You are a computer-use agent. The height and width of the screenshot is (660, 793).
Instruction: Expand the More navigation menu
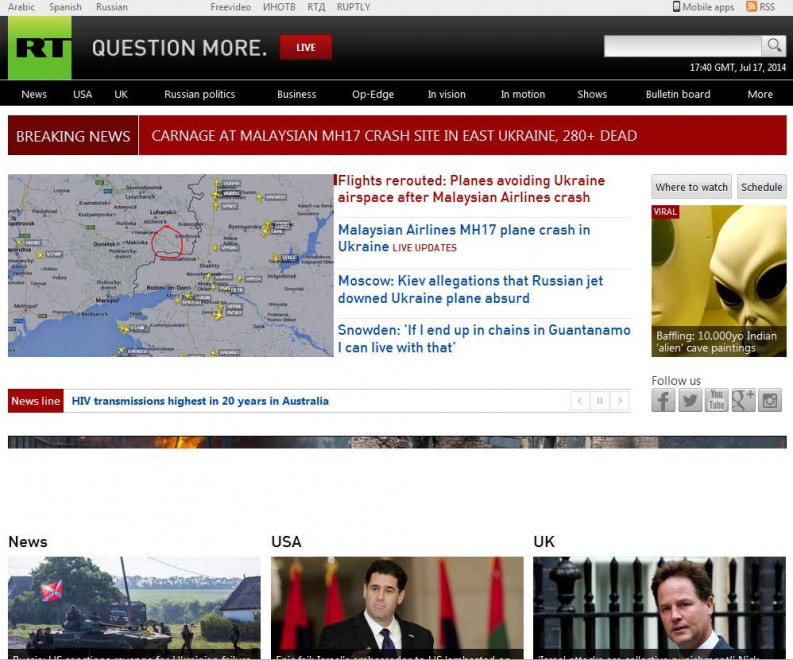[760, 94]
